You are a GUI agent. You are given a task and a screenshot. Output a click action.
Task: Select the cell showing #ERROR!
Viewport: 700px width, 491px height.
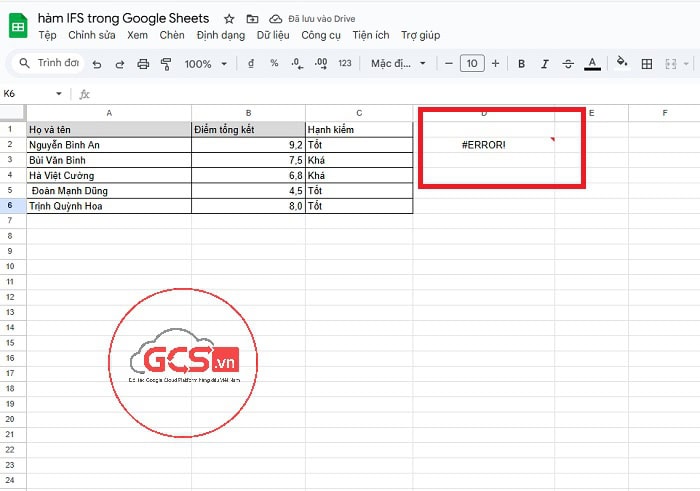484,145
